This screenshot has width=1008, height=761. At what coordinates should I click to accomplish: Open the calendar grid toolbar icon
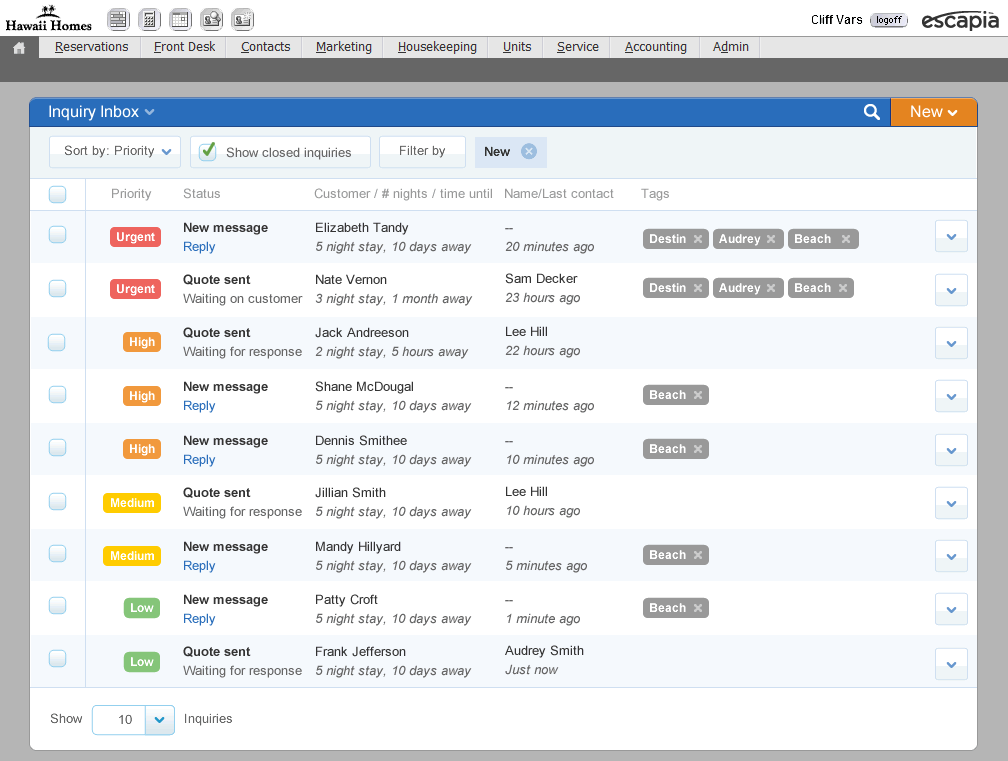[x=180, y=19]
